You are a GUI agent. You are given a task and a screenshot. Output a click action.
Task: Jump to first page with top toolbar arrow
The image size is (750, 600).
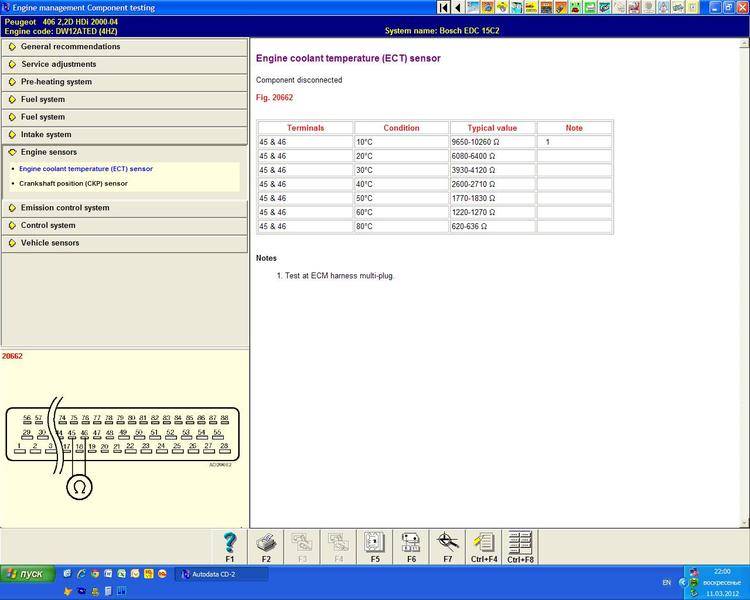click(445, 7)
